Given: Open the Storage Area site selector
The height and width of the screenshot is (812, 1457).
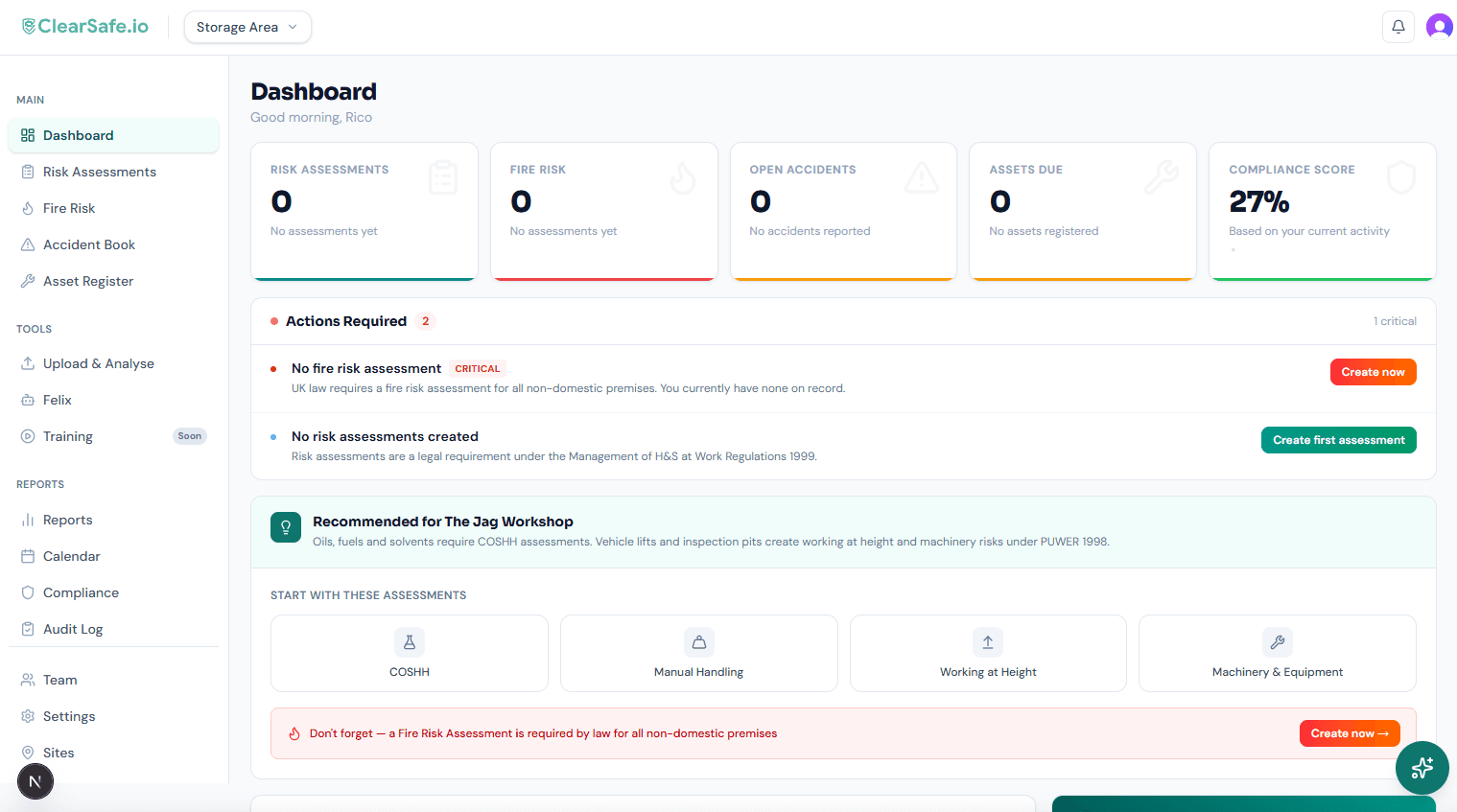Looking at the screenshot, I should [247, 27].
